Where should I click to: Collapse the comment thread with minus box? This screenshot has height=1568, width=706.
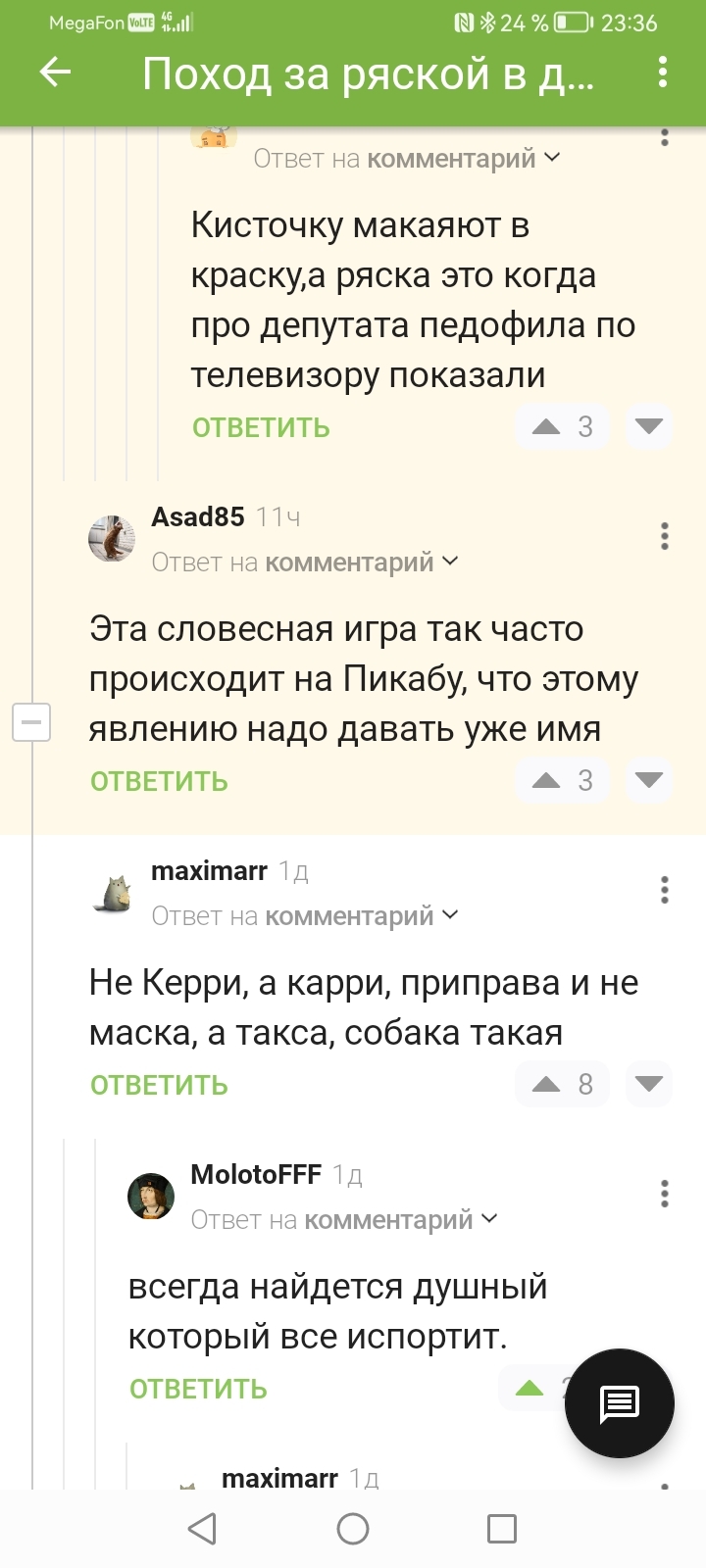(x=31, y=723)
